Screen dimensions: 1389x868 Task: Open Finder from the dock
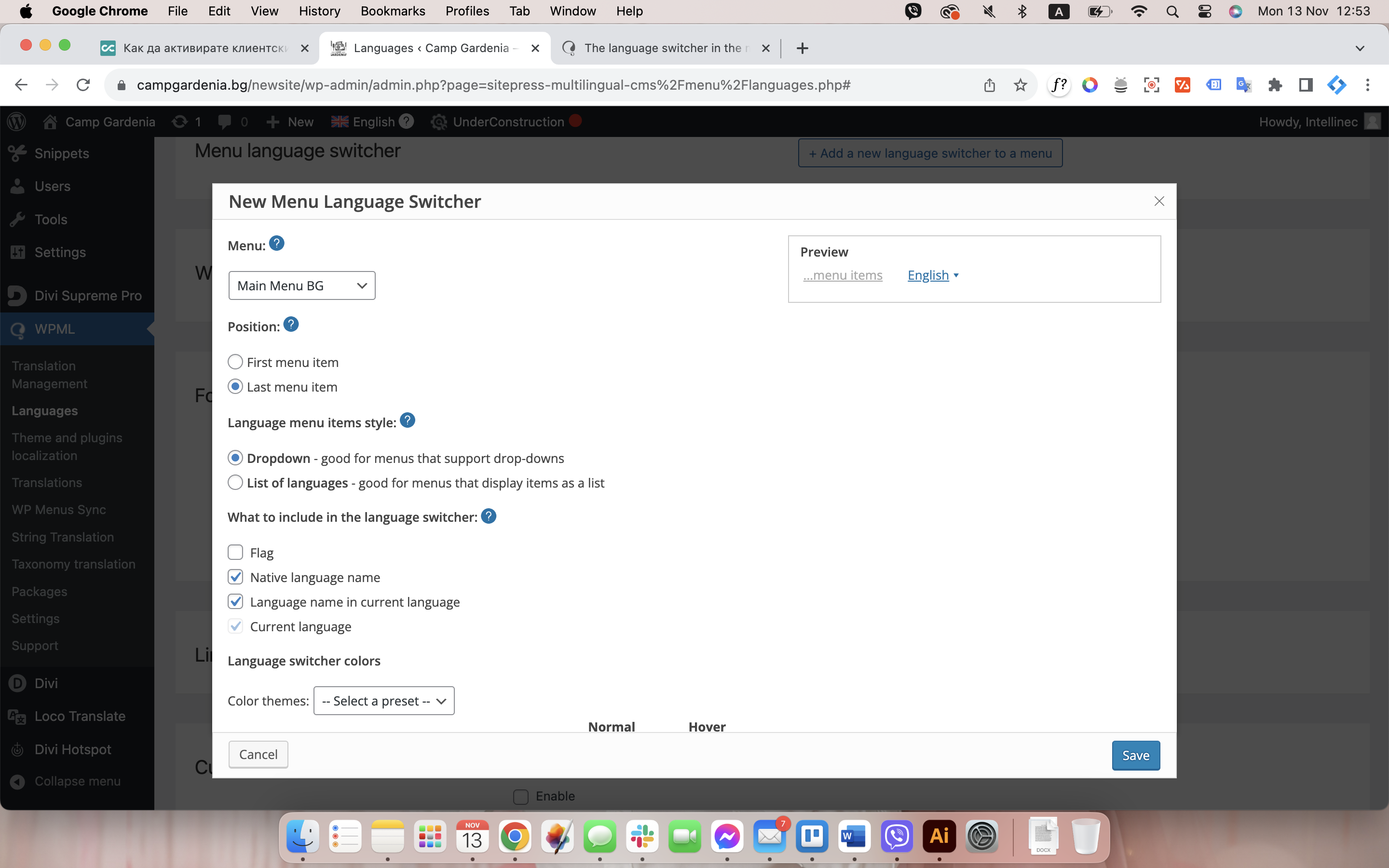(302, 837)
